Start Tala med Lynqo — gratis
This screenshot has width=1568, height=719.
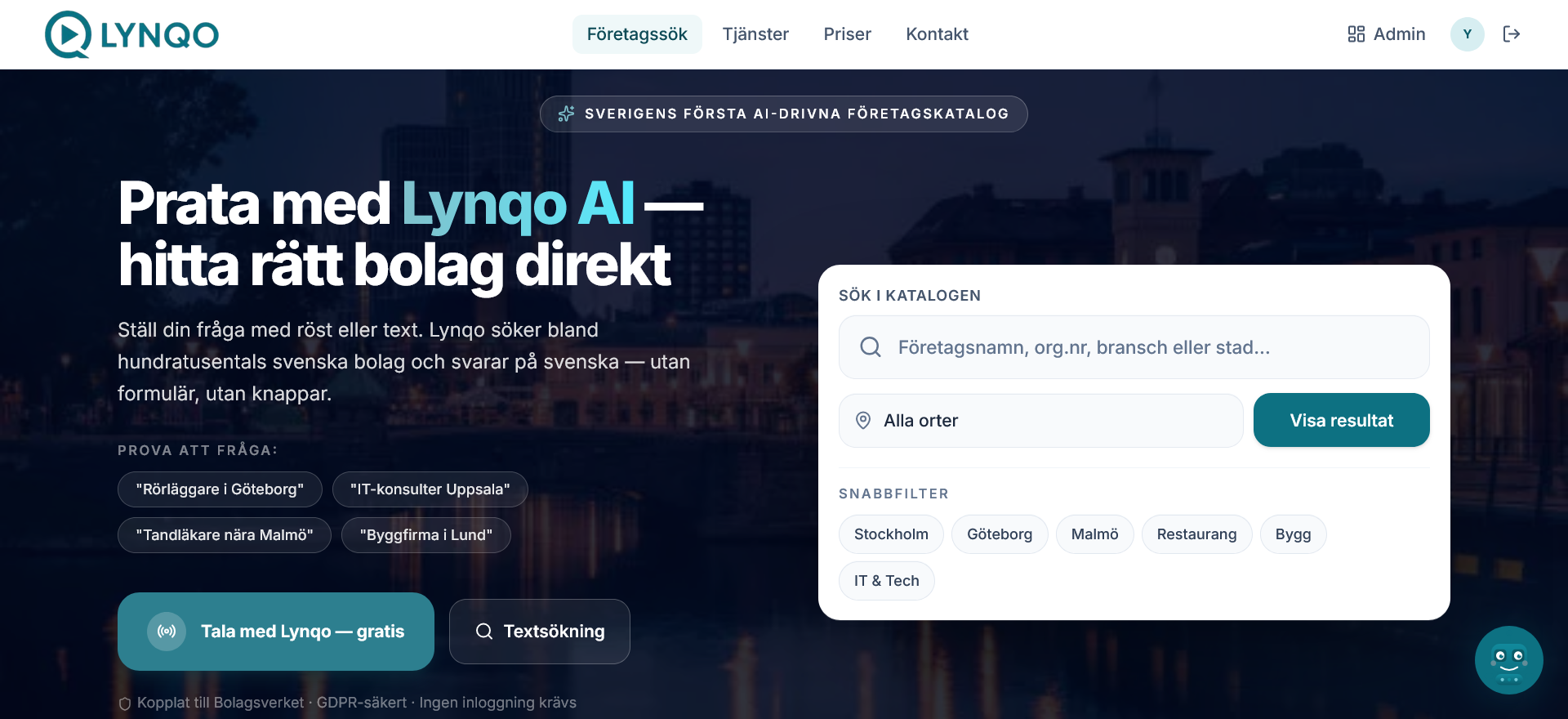pos(276,632)
